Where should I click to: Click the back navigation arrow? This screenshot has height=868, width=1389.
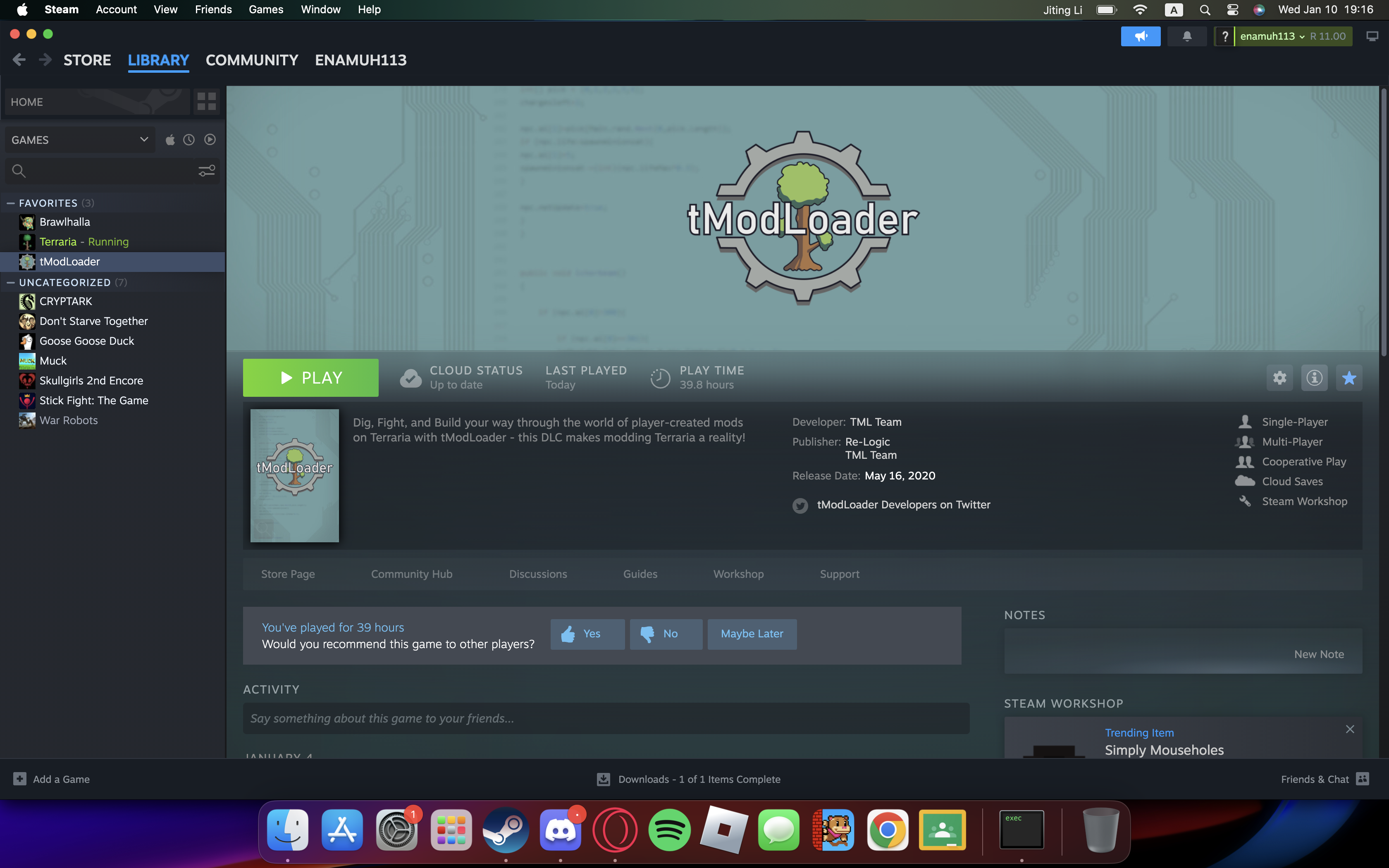click(x=19, y=60)
